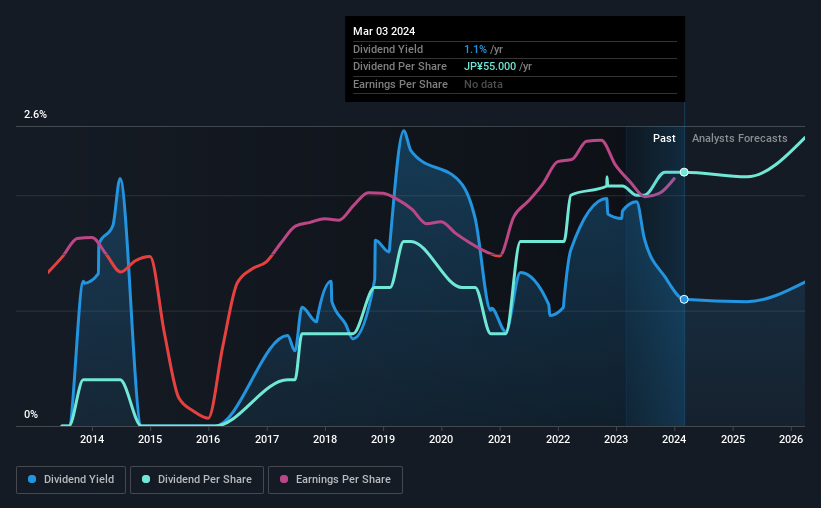Click the tooltip's Dividend Per Share row label
Viewport: 821px width, 508px height.
pyautogui.click(x=400, y=67)
